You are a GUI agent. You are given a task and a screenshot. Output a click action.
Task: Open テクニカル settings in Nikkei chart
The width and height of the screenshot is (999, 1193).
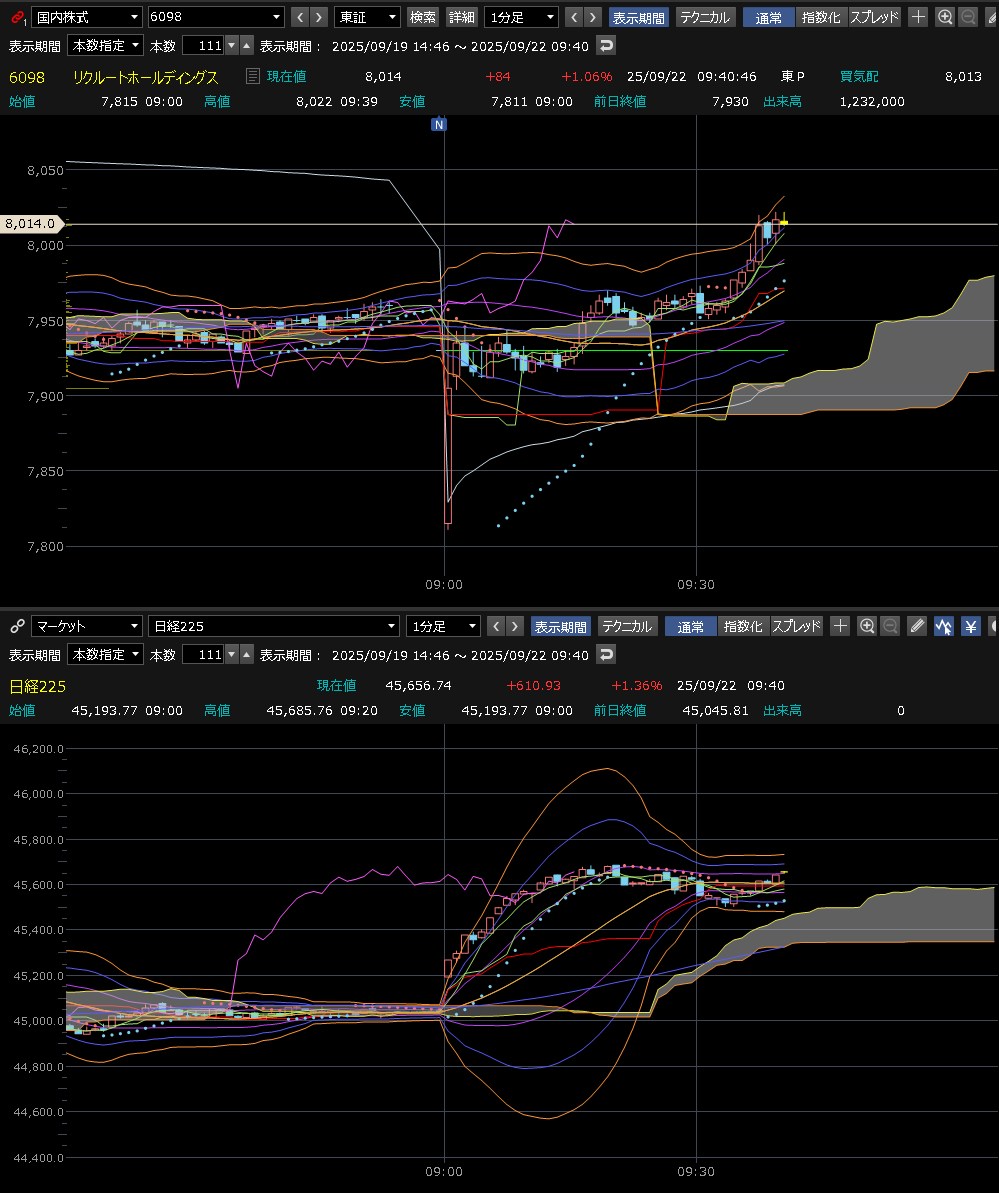[x=627, y=626]
